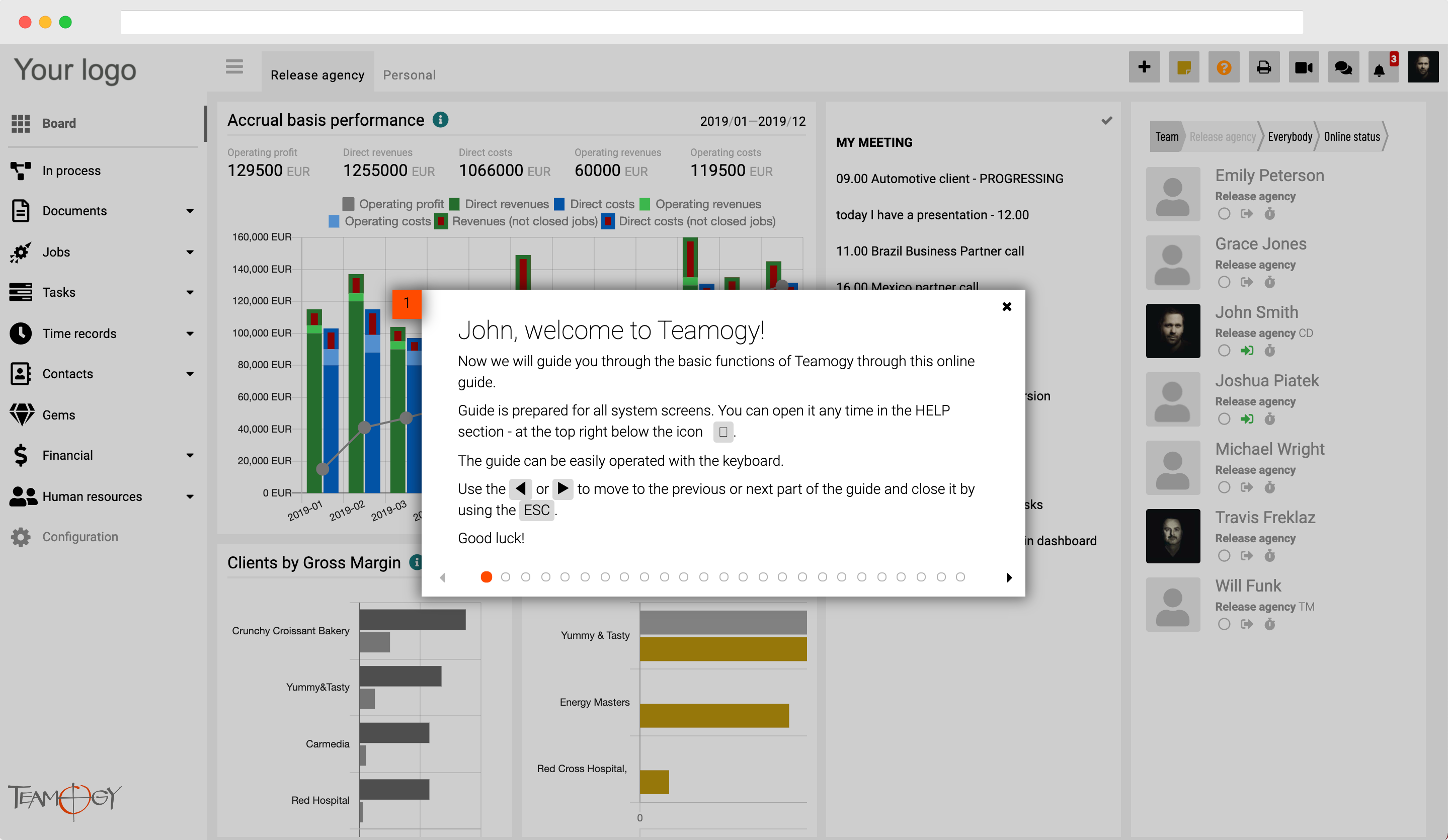
Task: Expand the Documents menu arrow
Action: 190,211
